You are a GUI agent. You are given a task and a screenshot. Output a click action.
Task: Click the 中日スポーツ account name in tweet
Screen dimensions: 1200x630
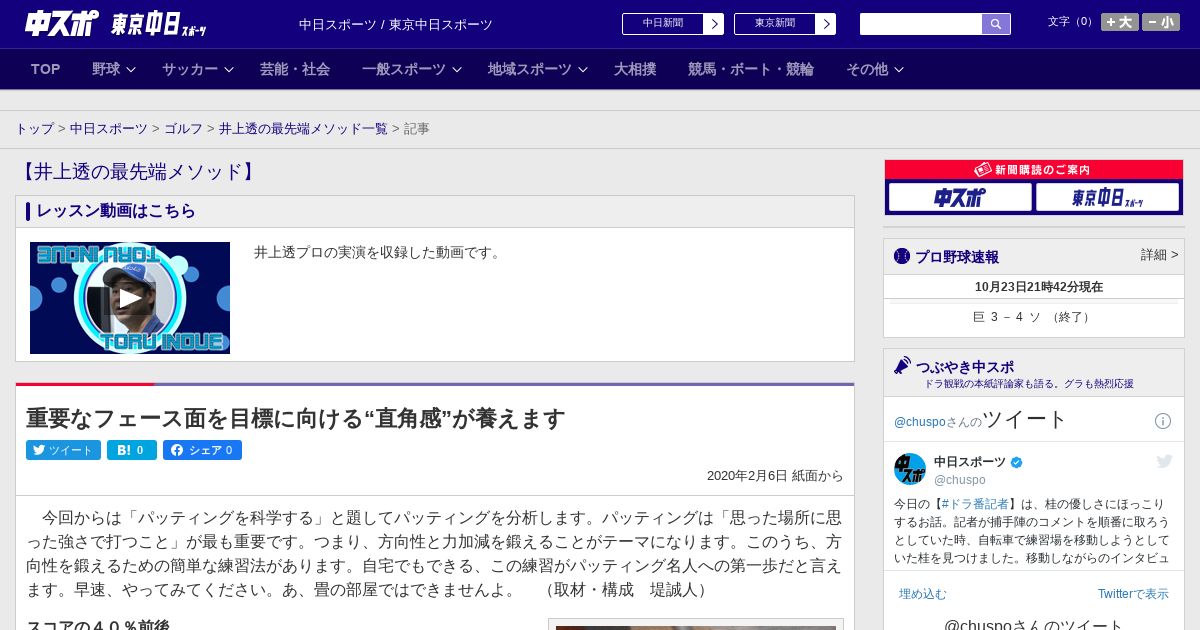[x=970, y=462]
